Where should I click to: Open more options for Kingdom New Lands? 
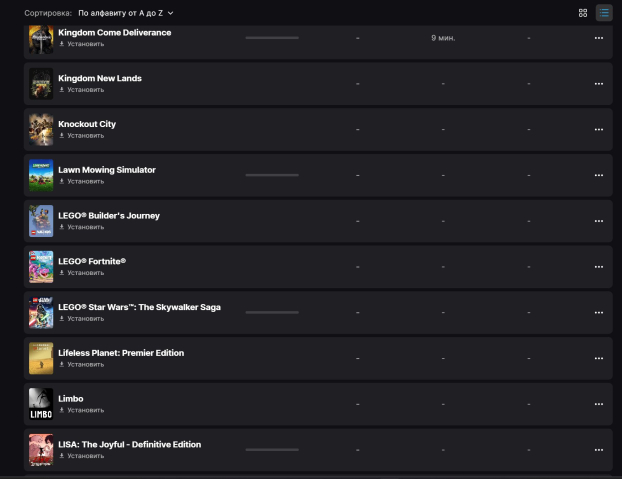[x=598, y=84]
